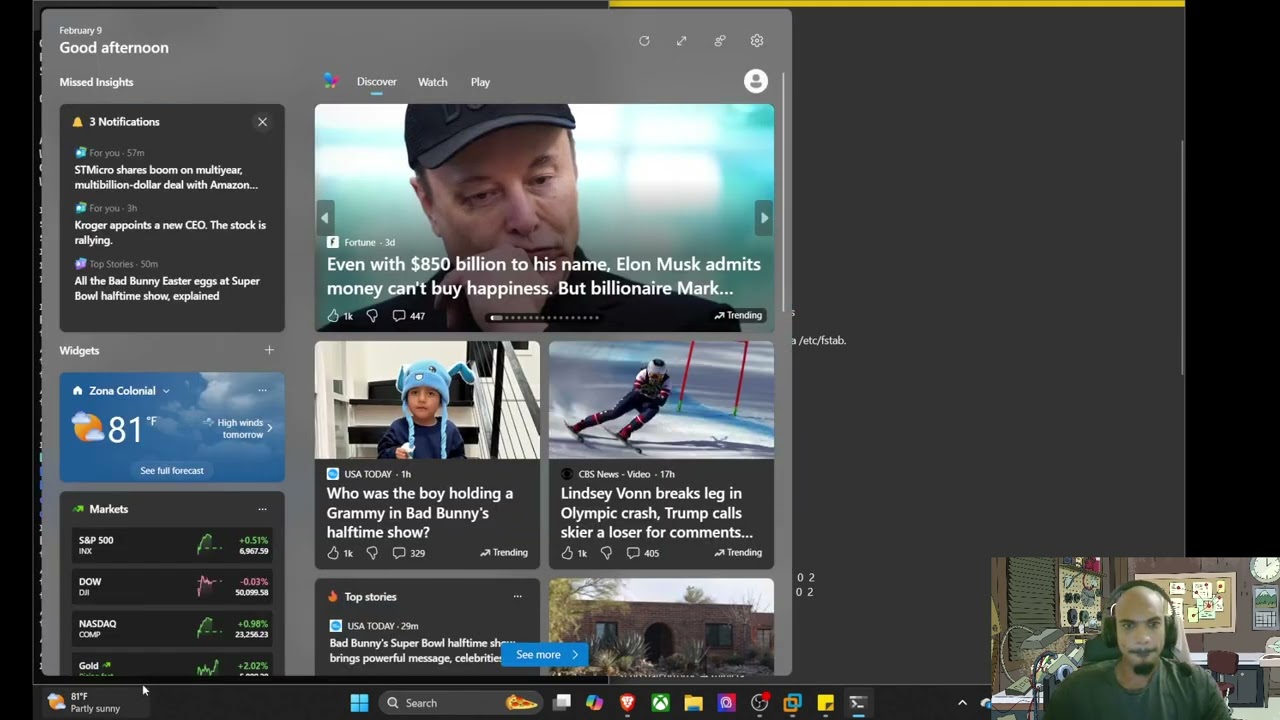
Task: Open comments on Lindsey Vonn article
Action: tap(643, 553)
